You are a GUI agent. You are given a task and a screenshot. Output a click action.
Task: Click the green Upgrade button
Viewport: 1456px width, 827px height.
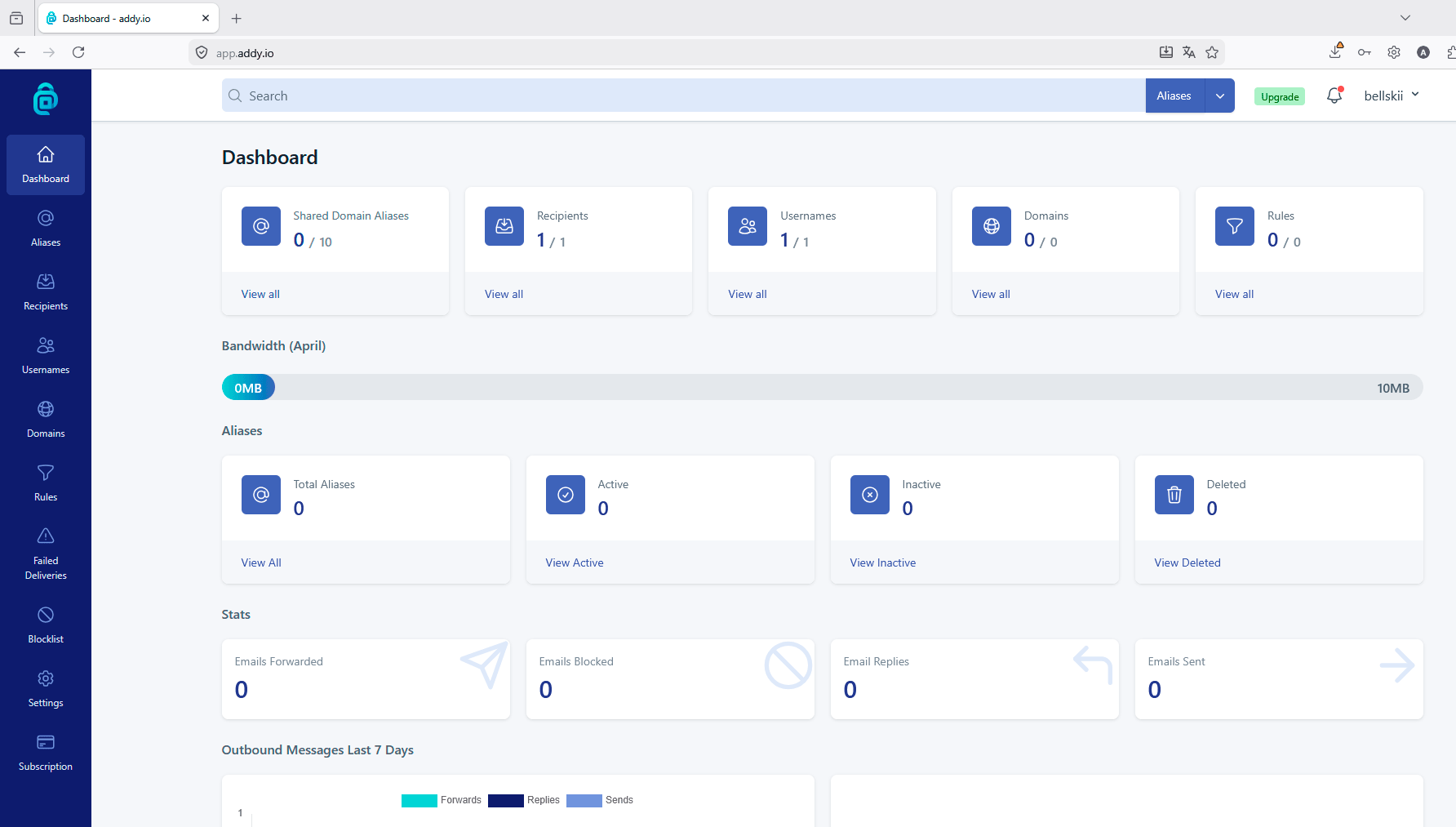(x=1280, y=96)
